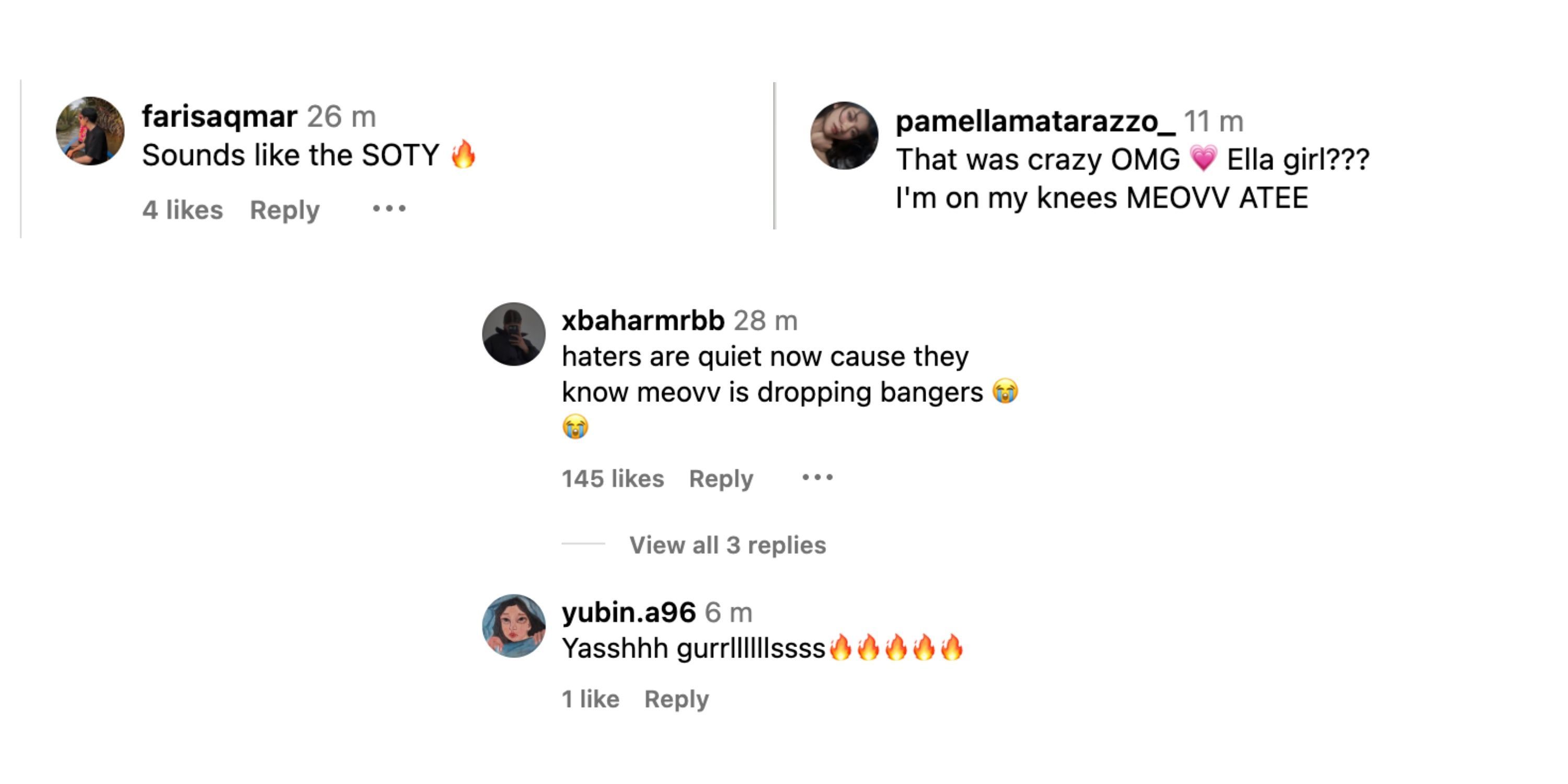The width and height of the screenshot is (1568, 784).
Task: View 4 likes on farisaqmar's comment
Action: point(182,210)
